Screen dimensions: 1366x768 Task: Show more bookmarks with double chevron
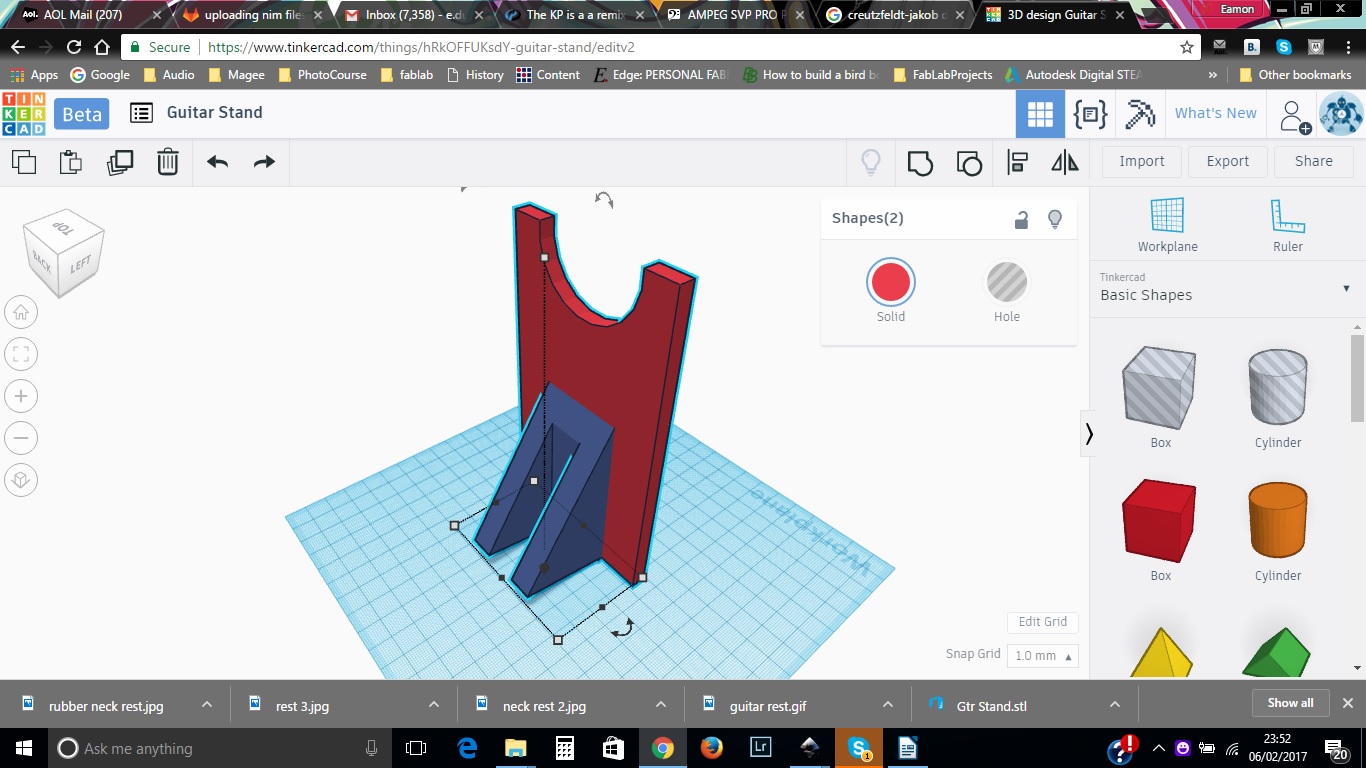pos(1213,75)
